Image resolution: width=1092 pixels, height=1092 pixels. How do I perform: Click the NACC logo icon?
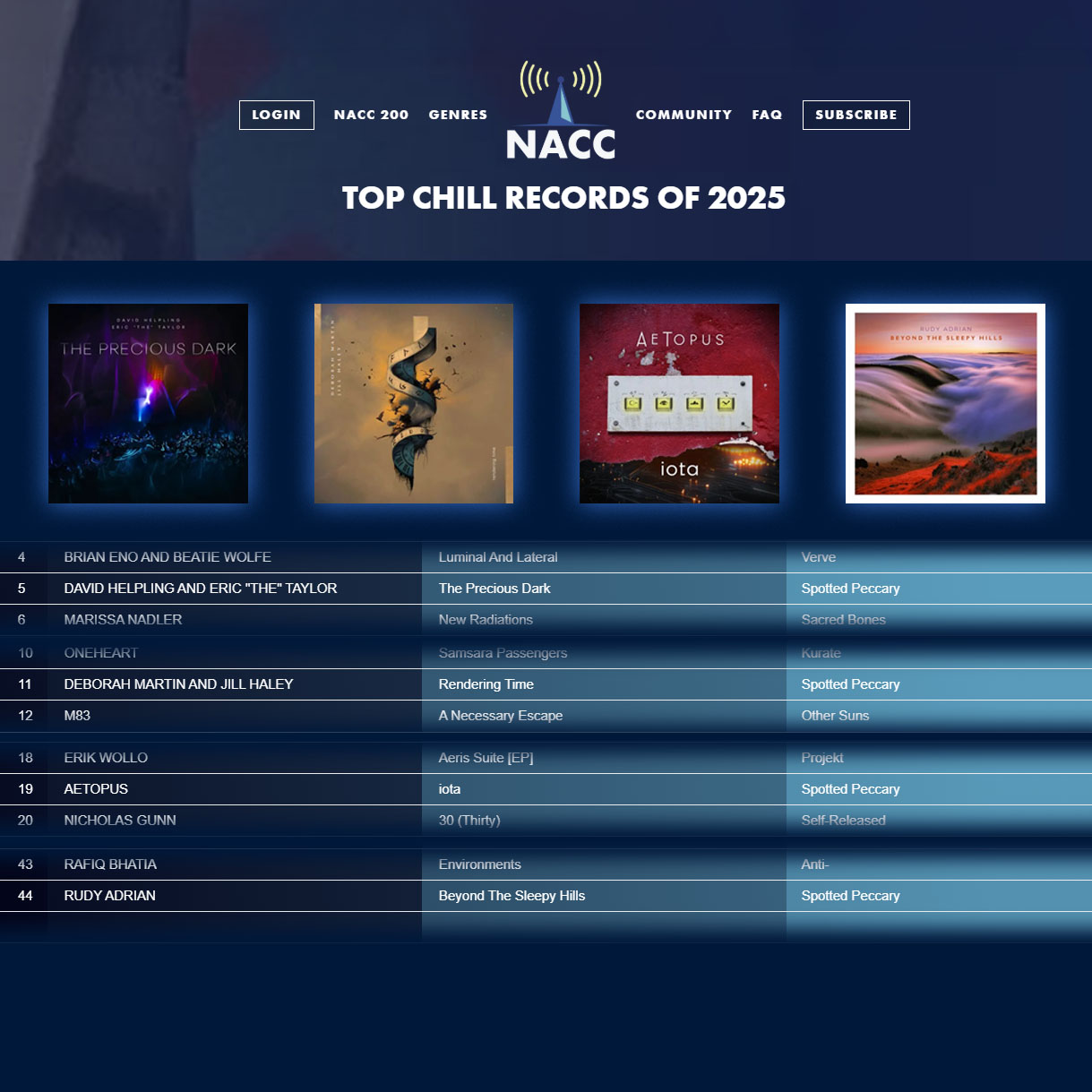561,112
